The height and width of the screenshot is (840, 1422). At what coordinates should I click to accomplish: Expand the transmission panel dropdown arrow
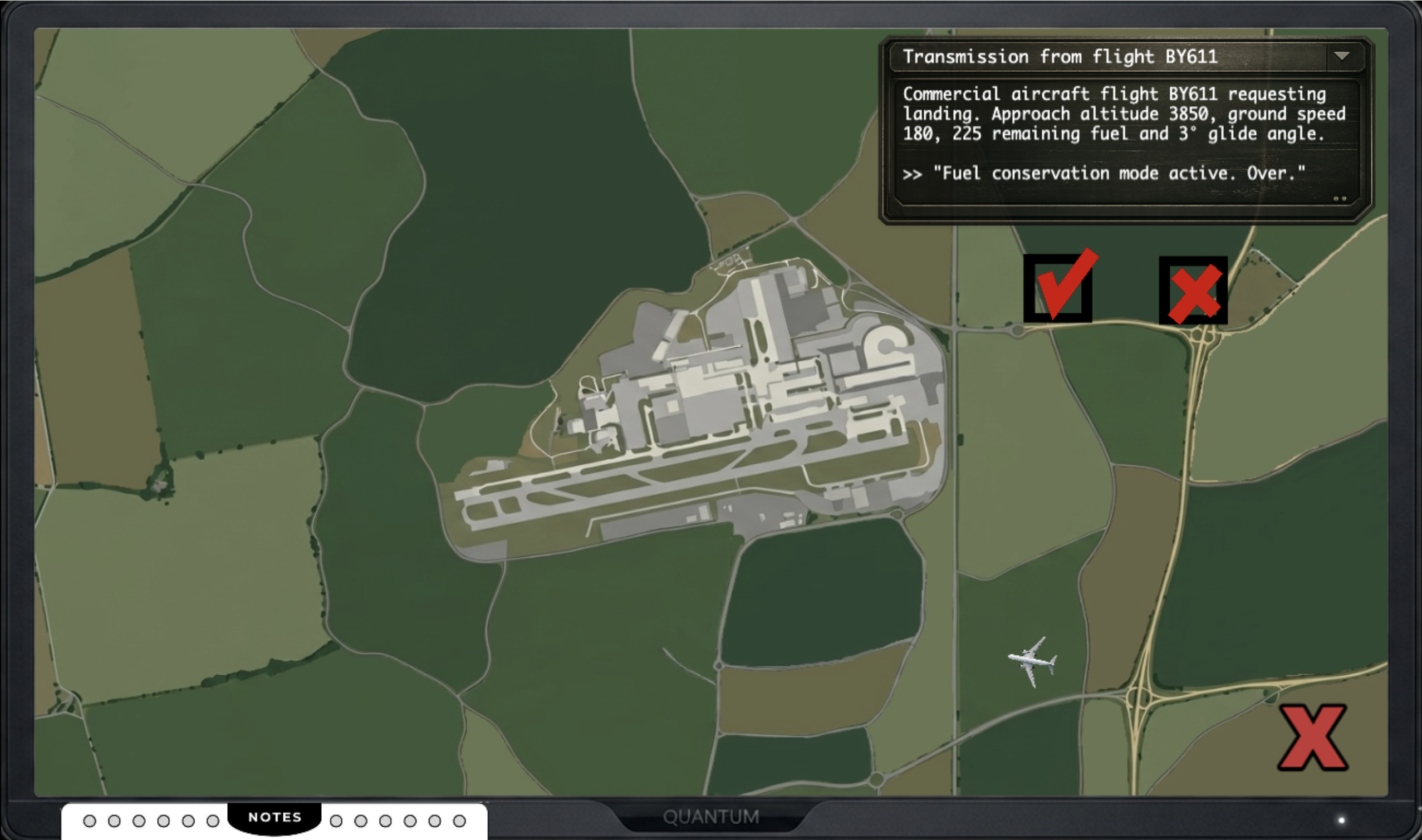point(1342,56)
